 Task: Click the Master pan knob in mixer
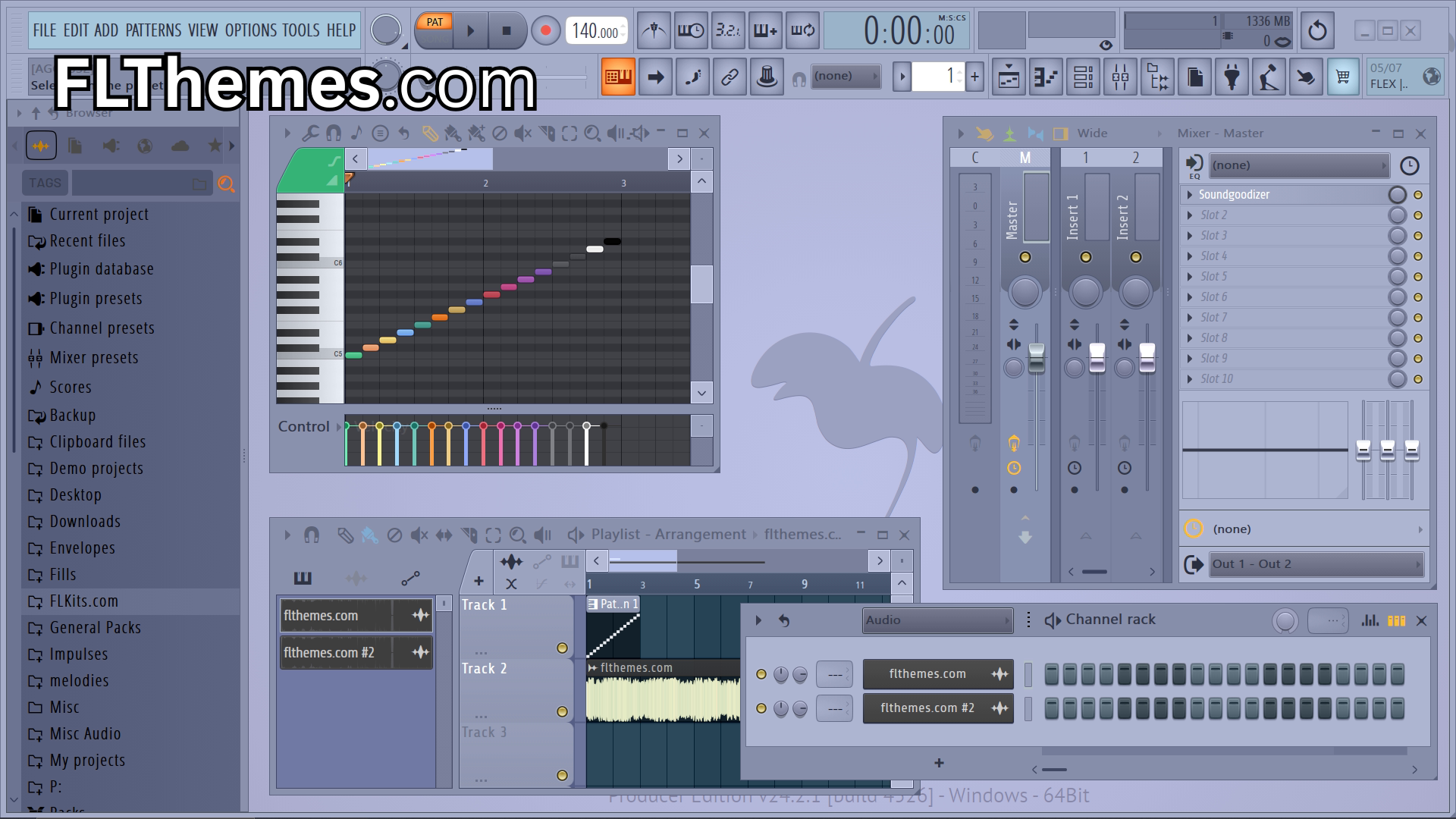click(1025, 292)
